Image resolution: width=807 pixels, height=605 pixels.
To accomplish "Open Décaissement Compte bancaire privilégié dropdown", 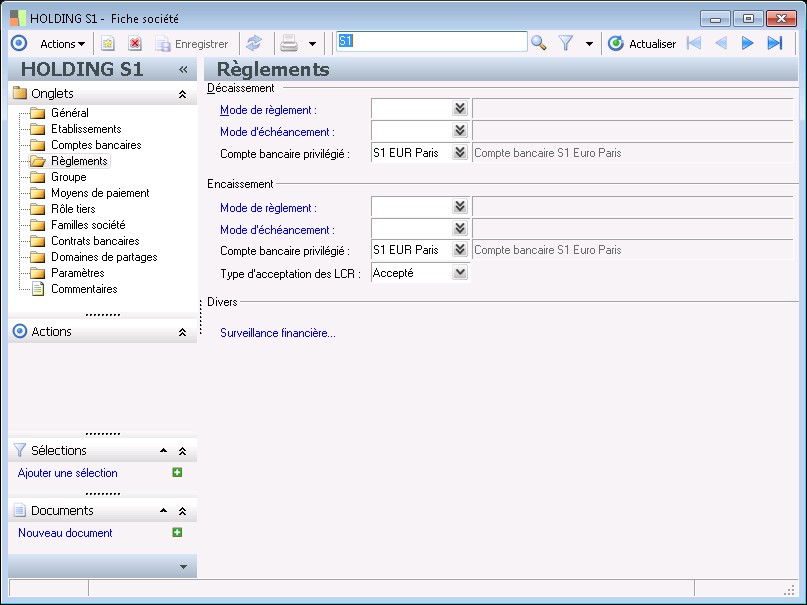I will tap(460, 152).
